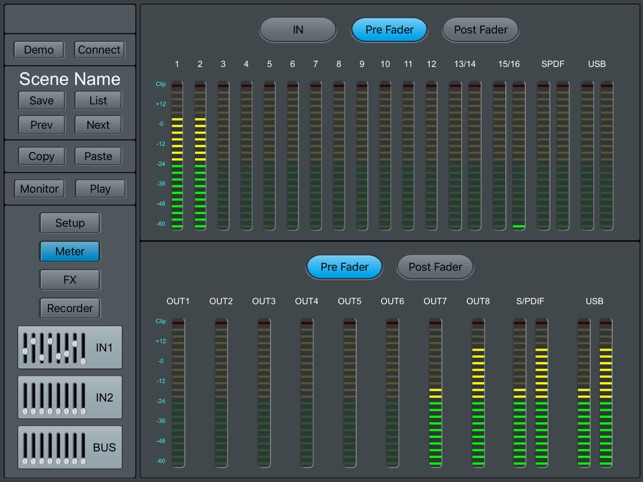Open the scene List

pos(98,100)
